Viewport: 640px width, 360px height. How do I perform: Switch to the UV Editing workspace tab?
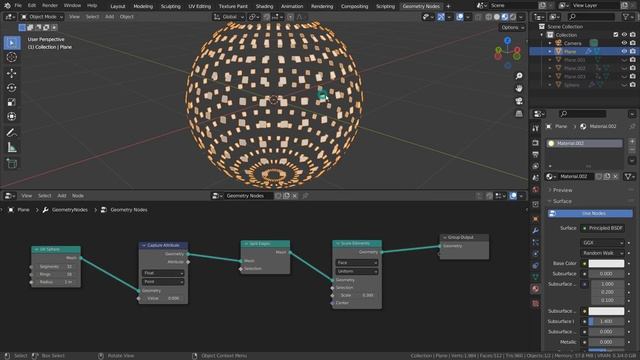coord(200,6)
